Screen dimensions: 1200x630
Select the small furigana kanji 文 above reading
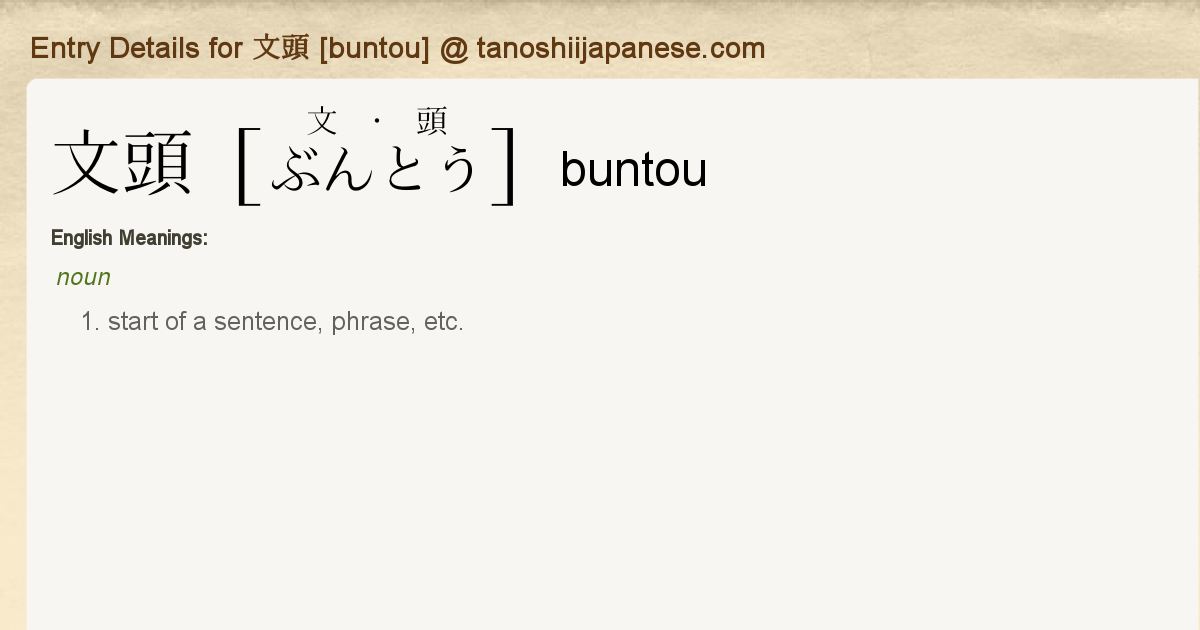point(322,121)
